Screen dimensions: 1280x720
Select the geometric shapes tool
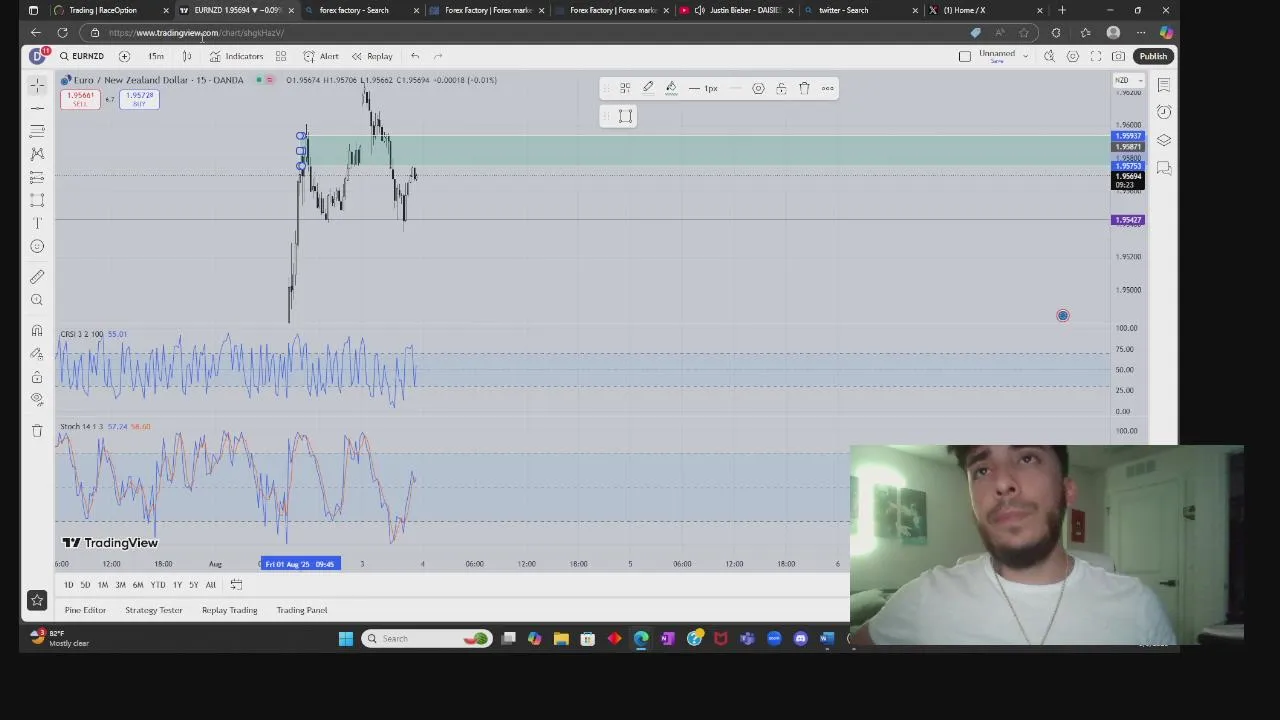click(37, 200)
